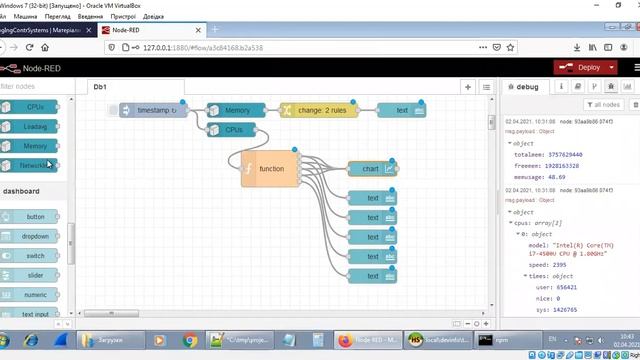Open the all nodes debug filter

(604, 105)
